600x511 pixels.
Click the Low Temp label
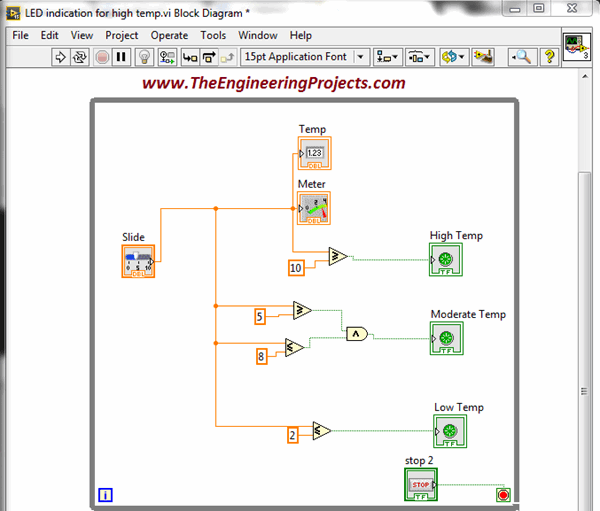(459, 407)
